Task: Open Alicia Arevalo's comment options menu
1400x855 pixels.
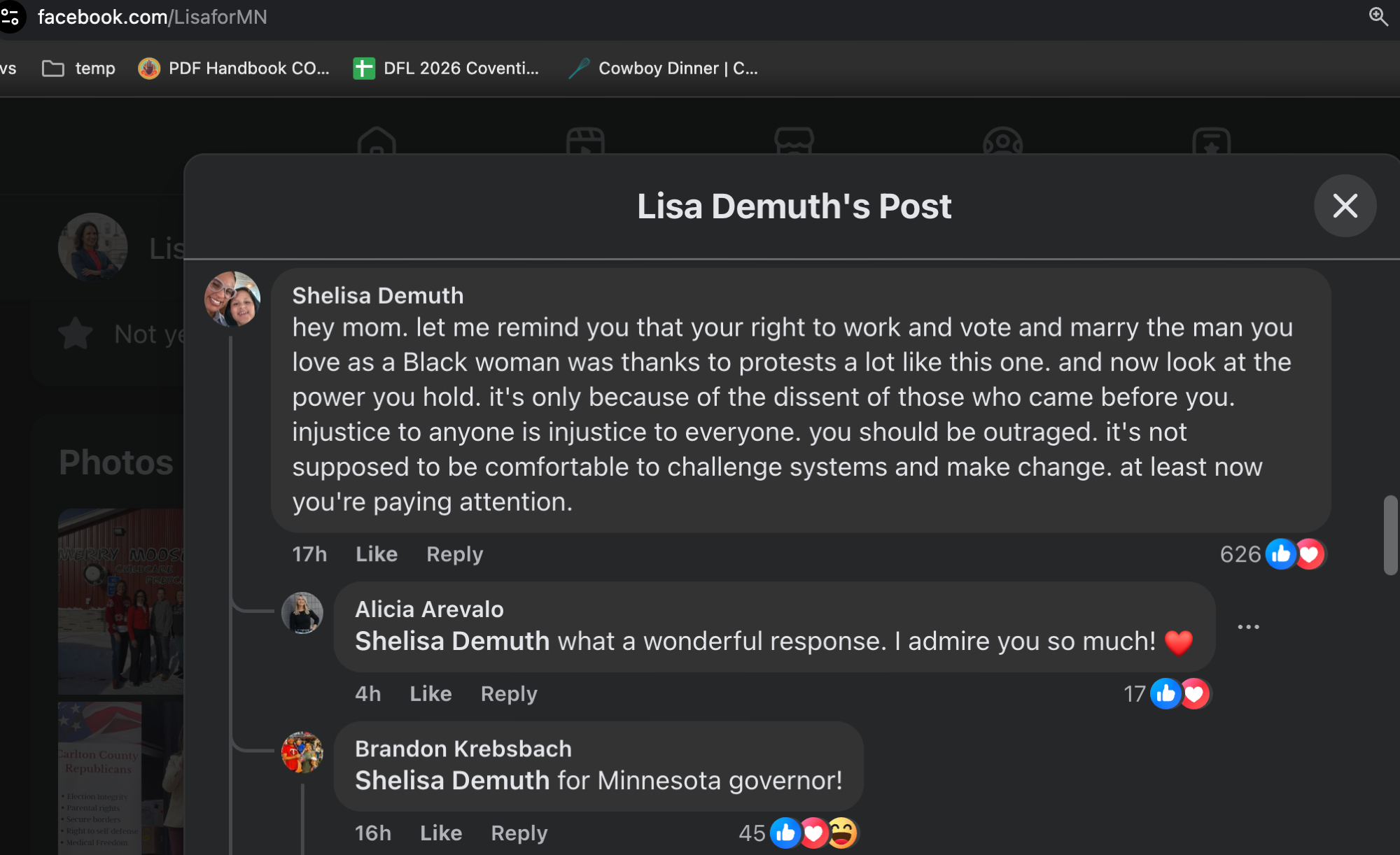Action: 1248,627
